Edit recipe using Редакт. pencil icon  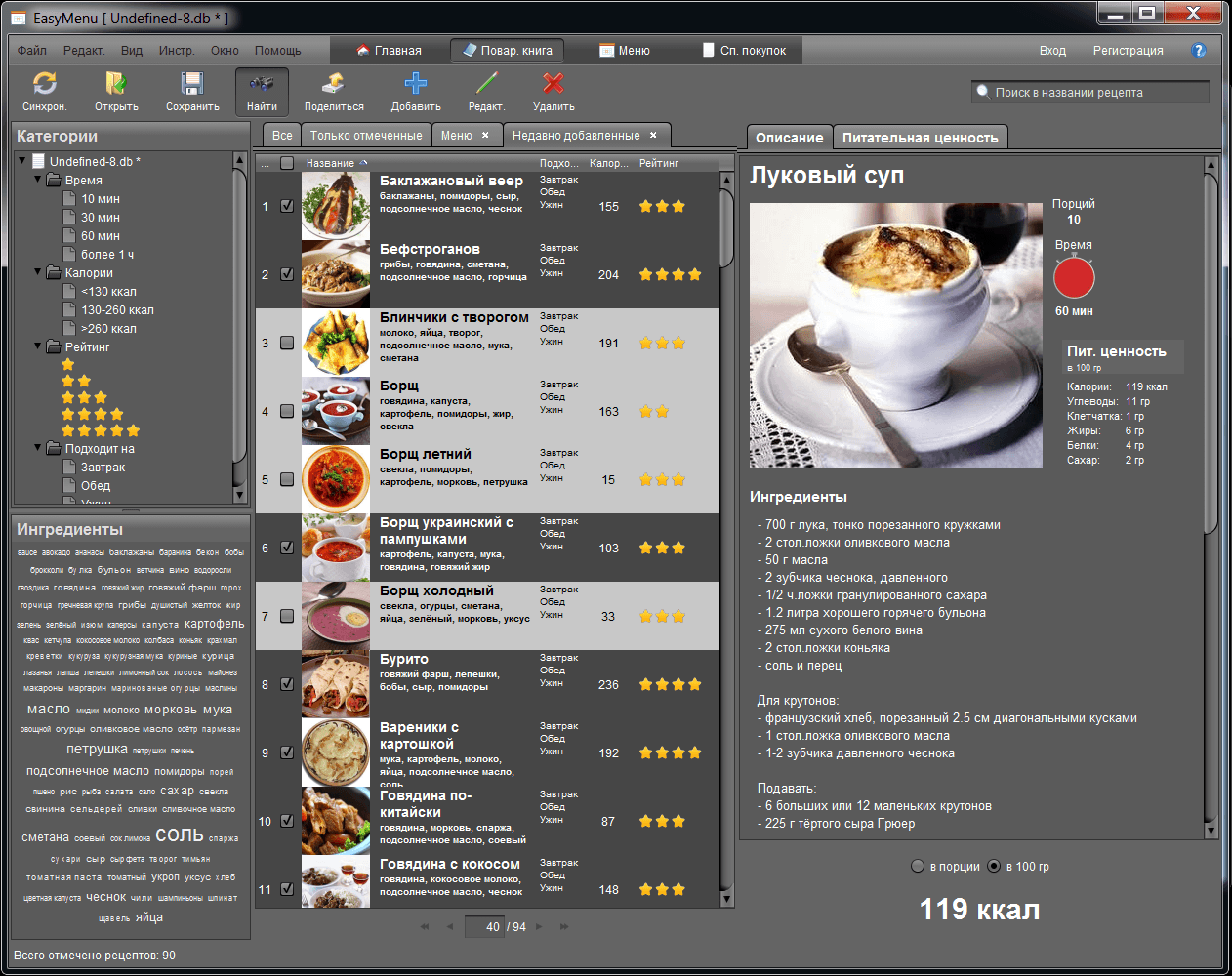[486, 84]
